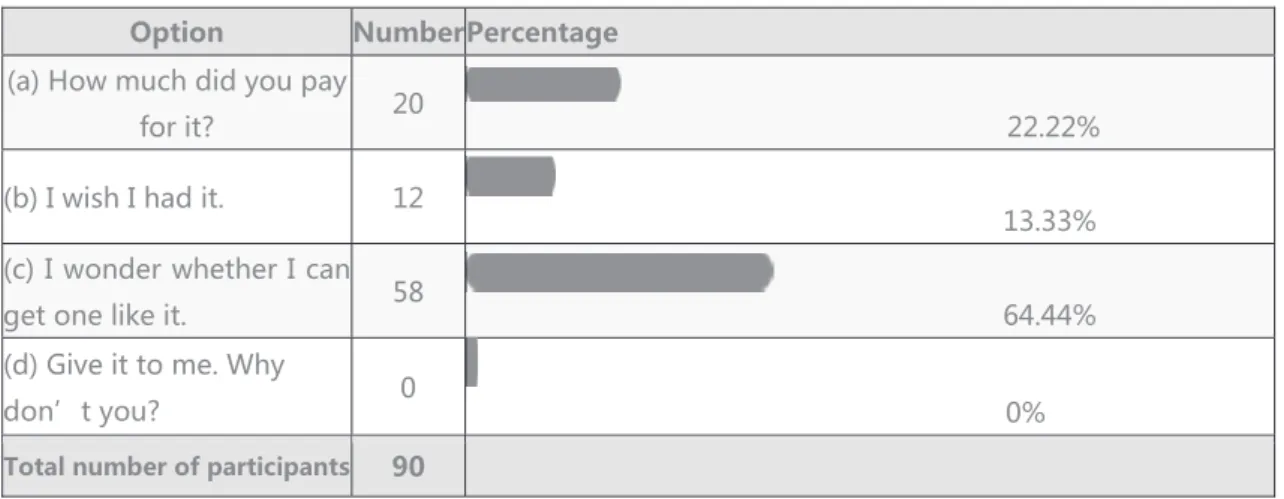Click the Percentage column header
Screen dimensions: 1284x499
(543, 33)
